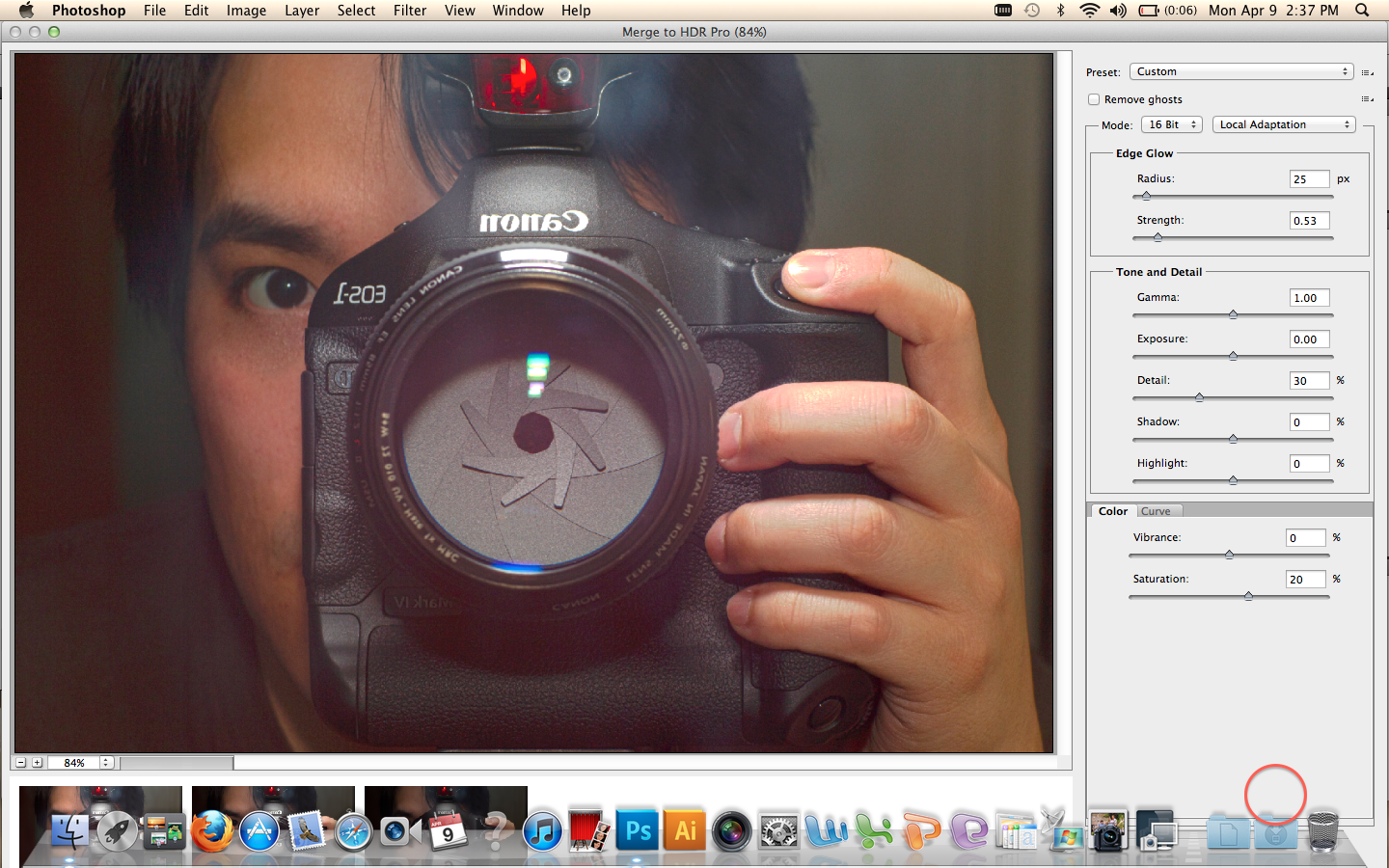Screen dimensions: 1389x868
Task: Launch Launchpad from the Dock
Action: 117,829
